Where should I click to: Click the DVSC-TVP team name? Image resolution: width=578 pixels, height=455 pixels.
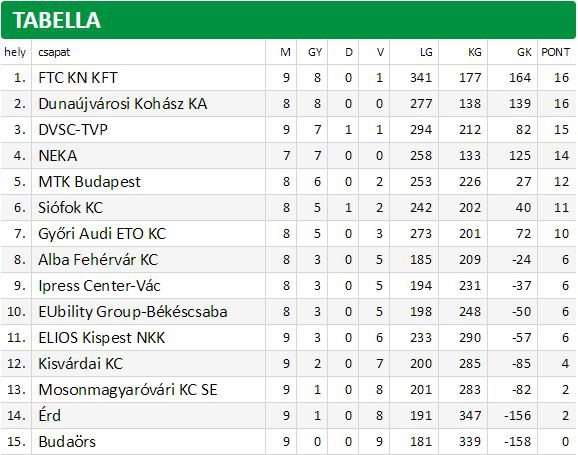click(x=73, y=130)
